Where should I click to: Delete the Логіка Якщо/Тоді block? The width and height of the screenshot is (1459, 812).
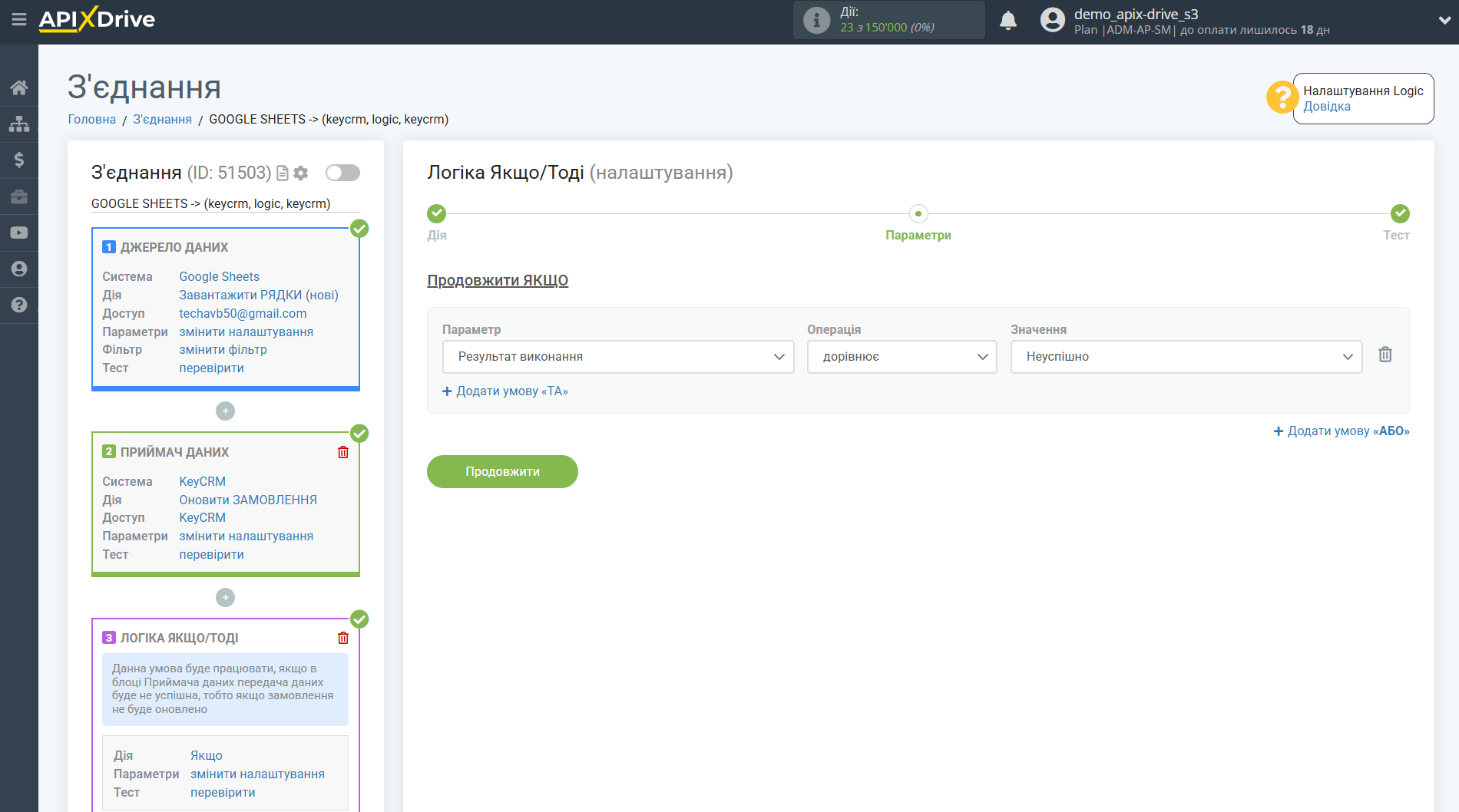pos(343,638)
